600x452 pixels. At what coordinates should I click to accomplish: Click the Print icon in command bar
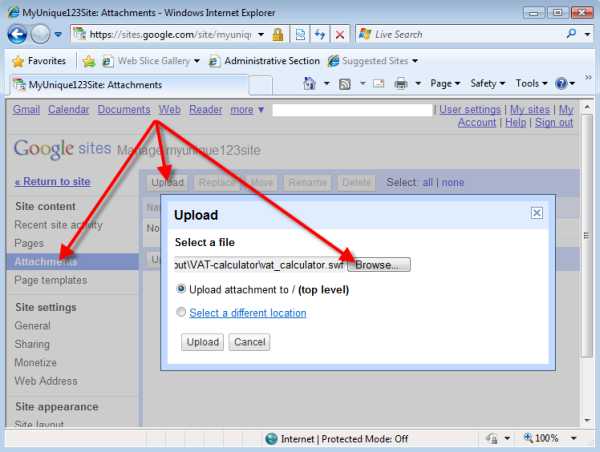coord(401,83)
